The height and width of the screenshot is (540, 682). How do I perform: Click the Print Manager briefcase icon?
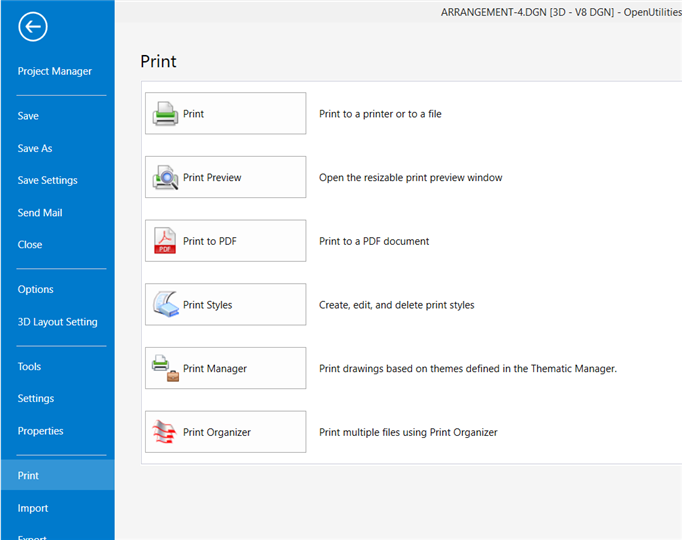click(x=165, y=369)
